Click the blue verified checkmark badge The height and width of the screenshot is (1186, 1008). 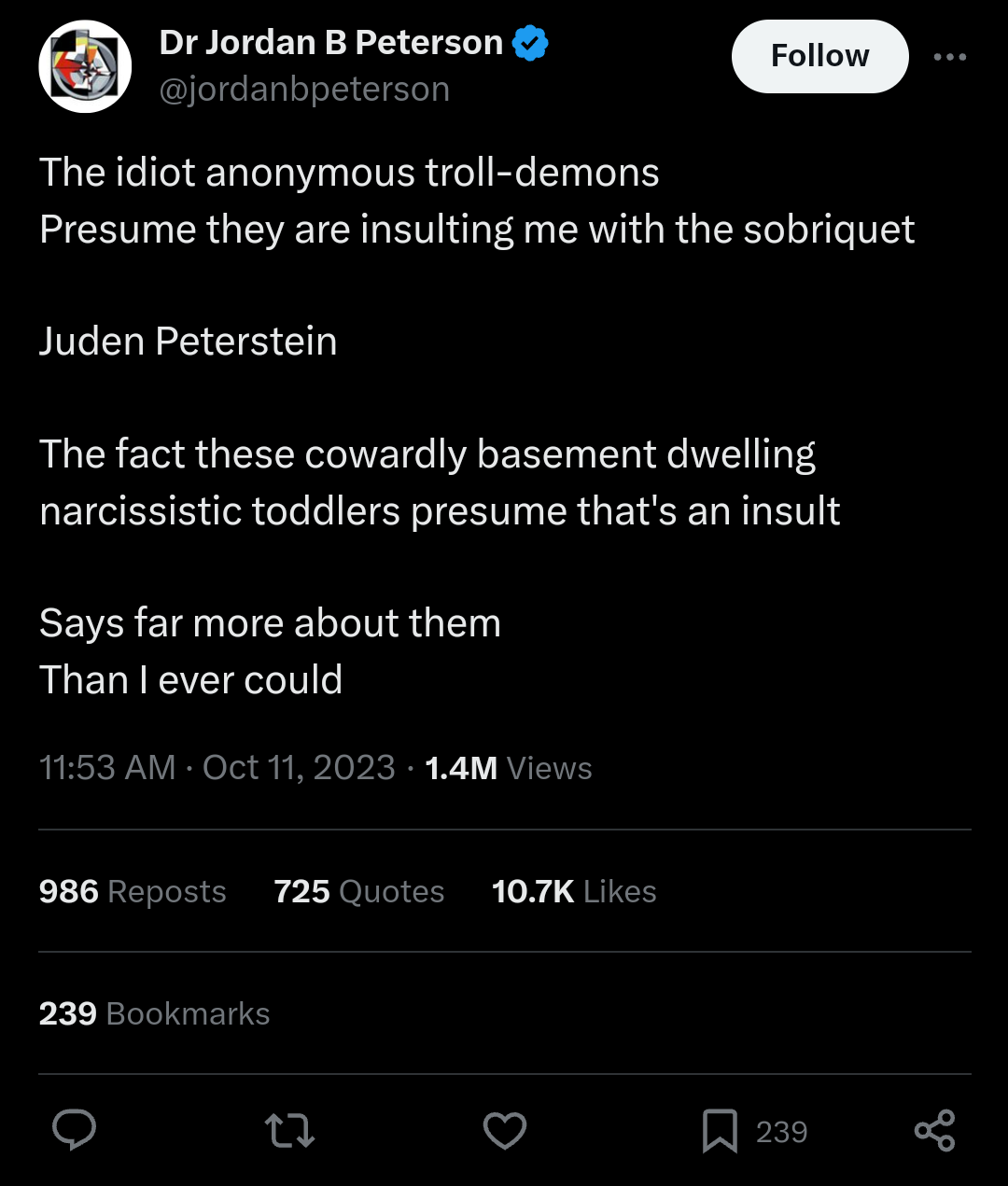[530, 43]
